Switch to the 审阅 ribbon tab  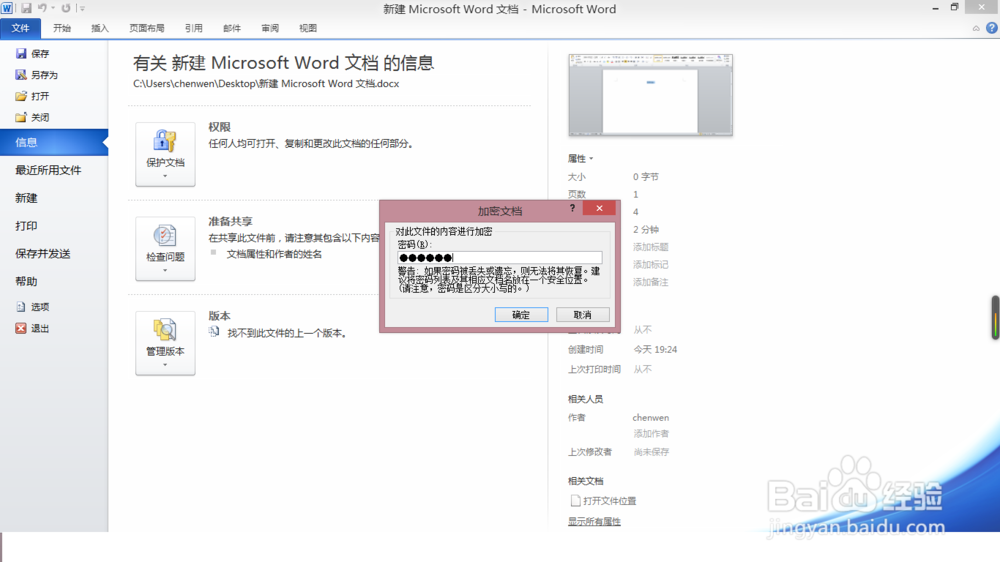(270, 28)
